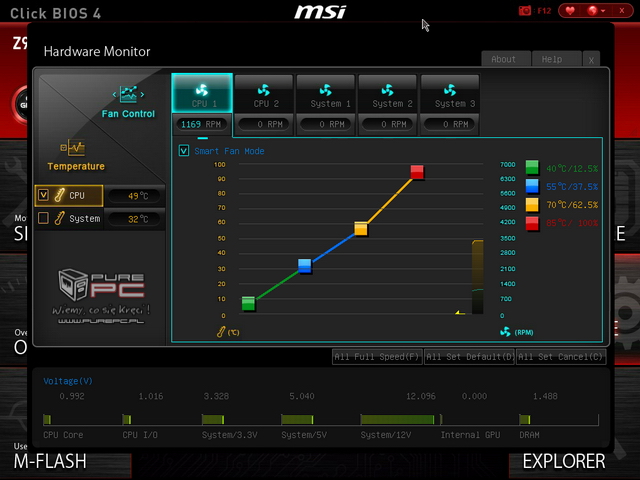The width and height of the screenshot is (640, 480).
Task: Switch to System 2 fan tab
Action: pos(388,93)
